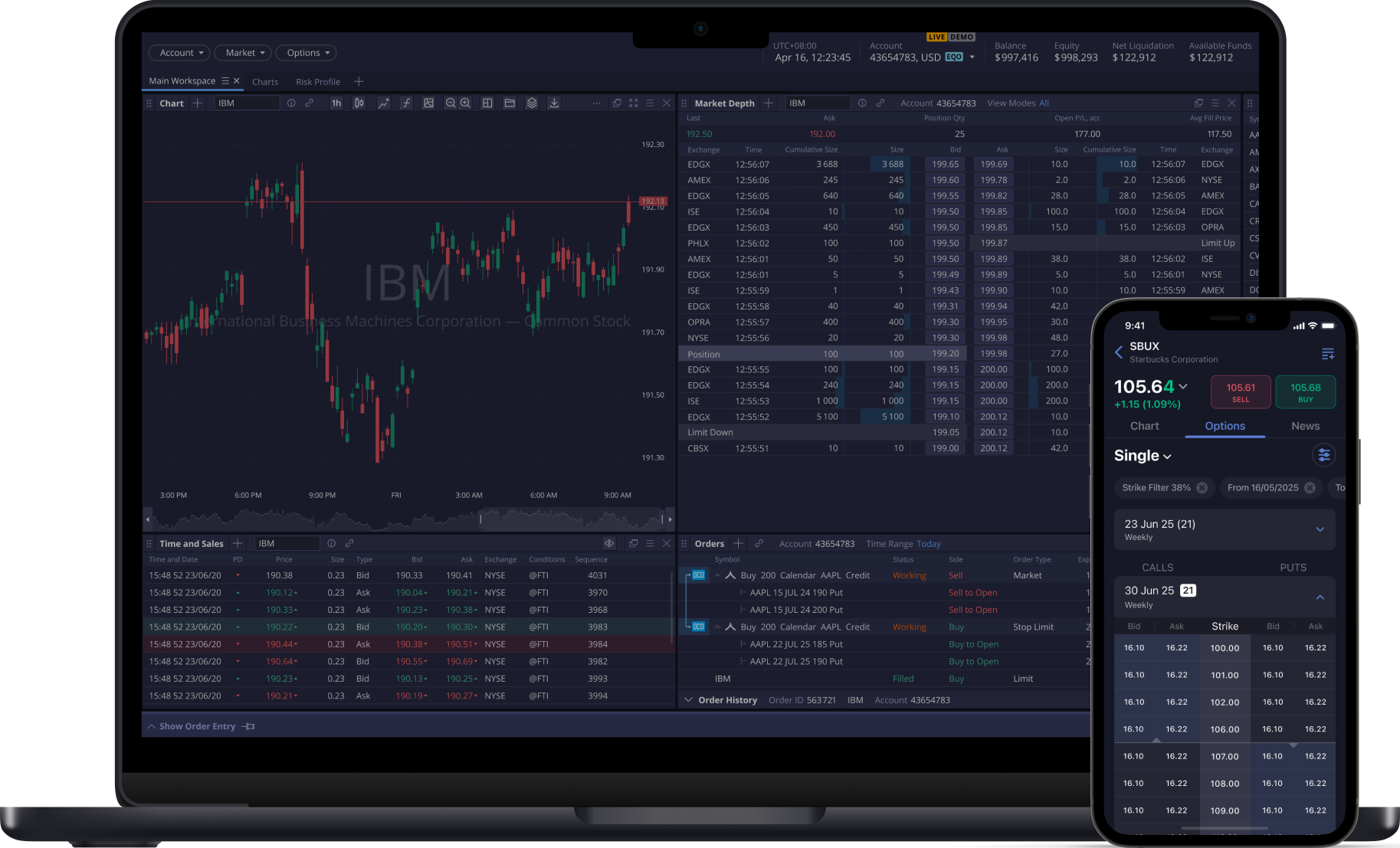Tap the 105.61 SELL button
Viewport: 1400px width, 848px height.
1241,392
